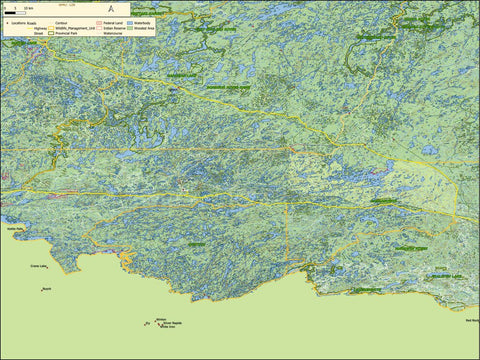Viewport: 480px width, 360px height.
Task: Click the Wildlife_Management_Unit legend symbol
Action: (51, 28)
